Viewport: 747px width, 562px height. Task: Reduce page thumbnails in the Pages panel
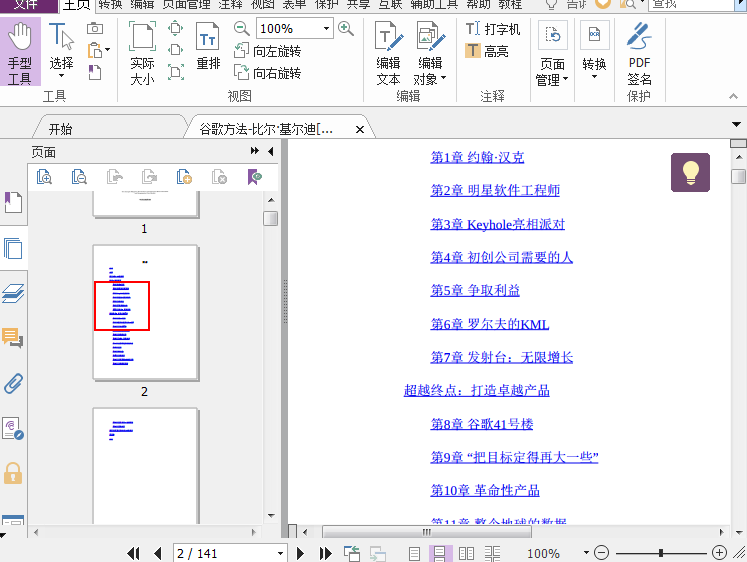(x=79, y=177)
